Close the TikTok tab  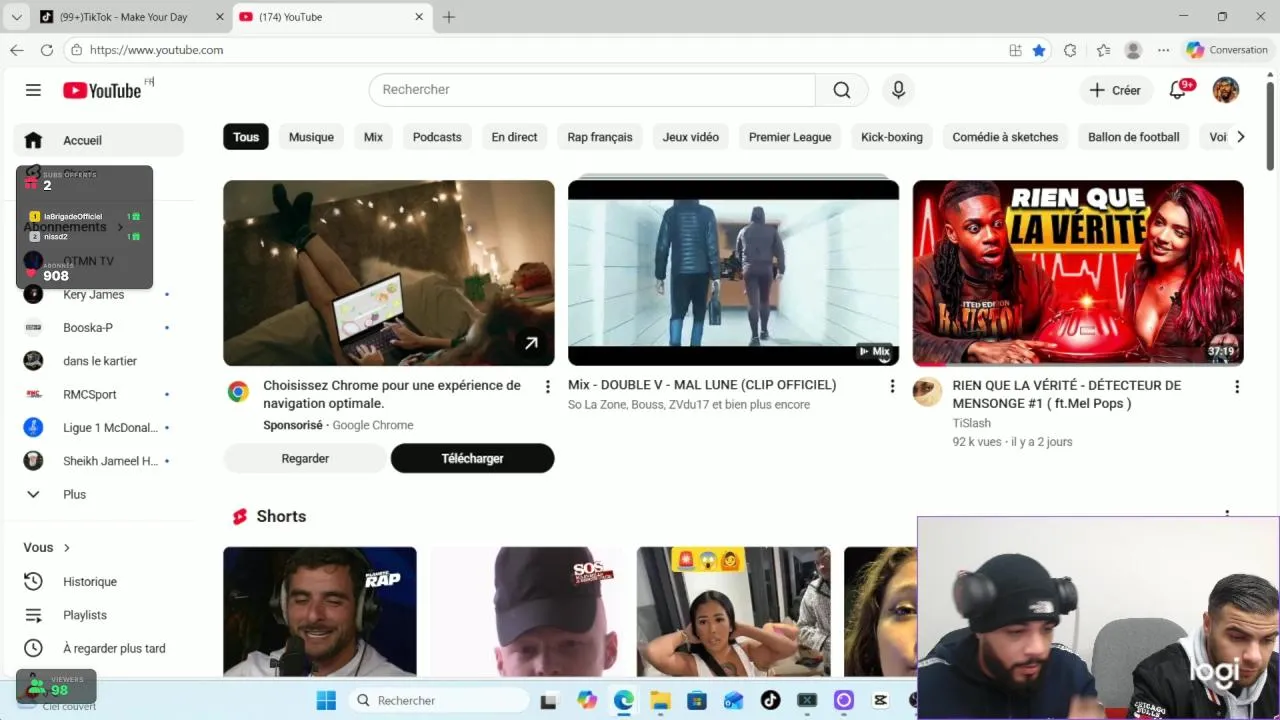click(220, 17)
